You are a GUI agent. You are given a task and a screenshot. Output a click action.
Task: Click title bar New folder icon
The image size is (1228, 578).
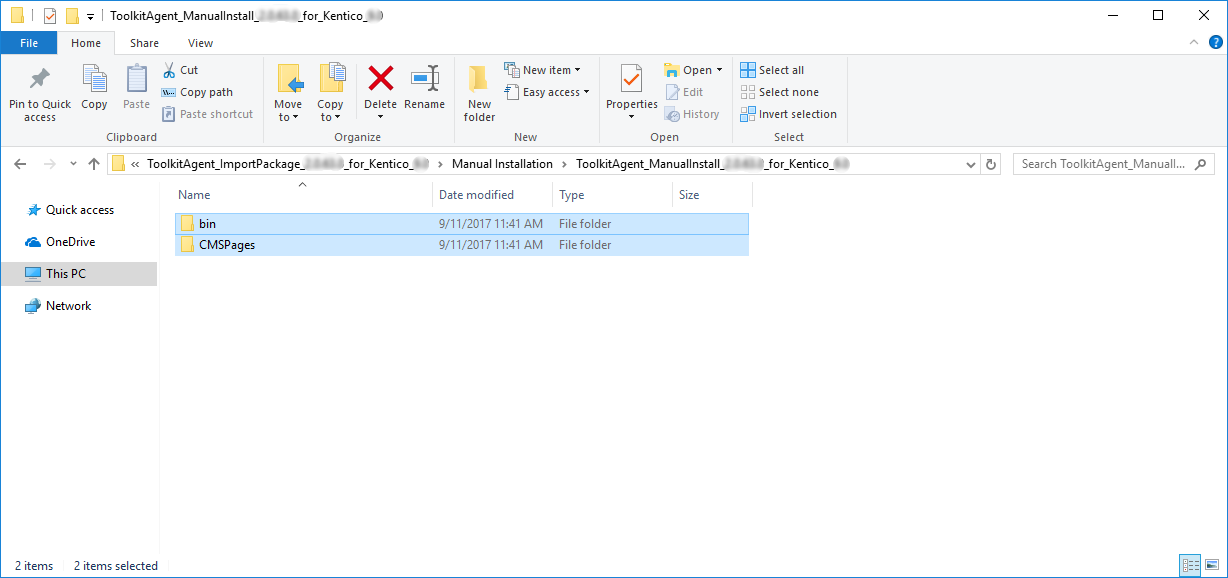point(71,15)
